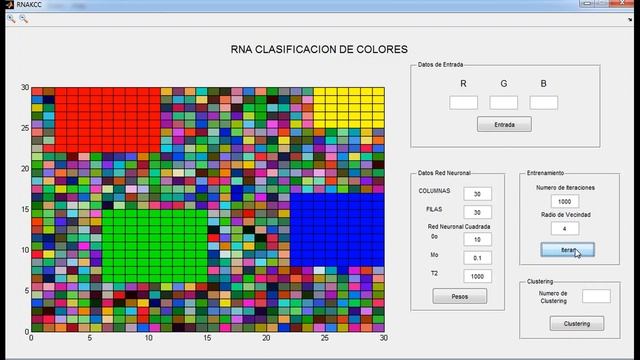Click the RNAKCC window title text

pos(29,4)
